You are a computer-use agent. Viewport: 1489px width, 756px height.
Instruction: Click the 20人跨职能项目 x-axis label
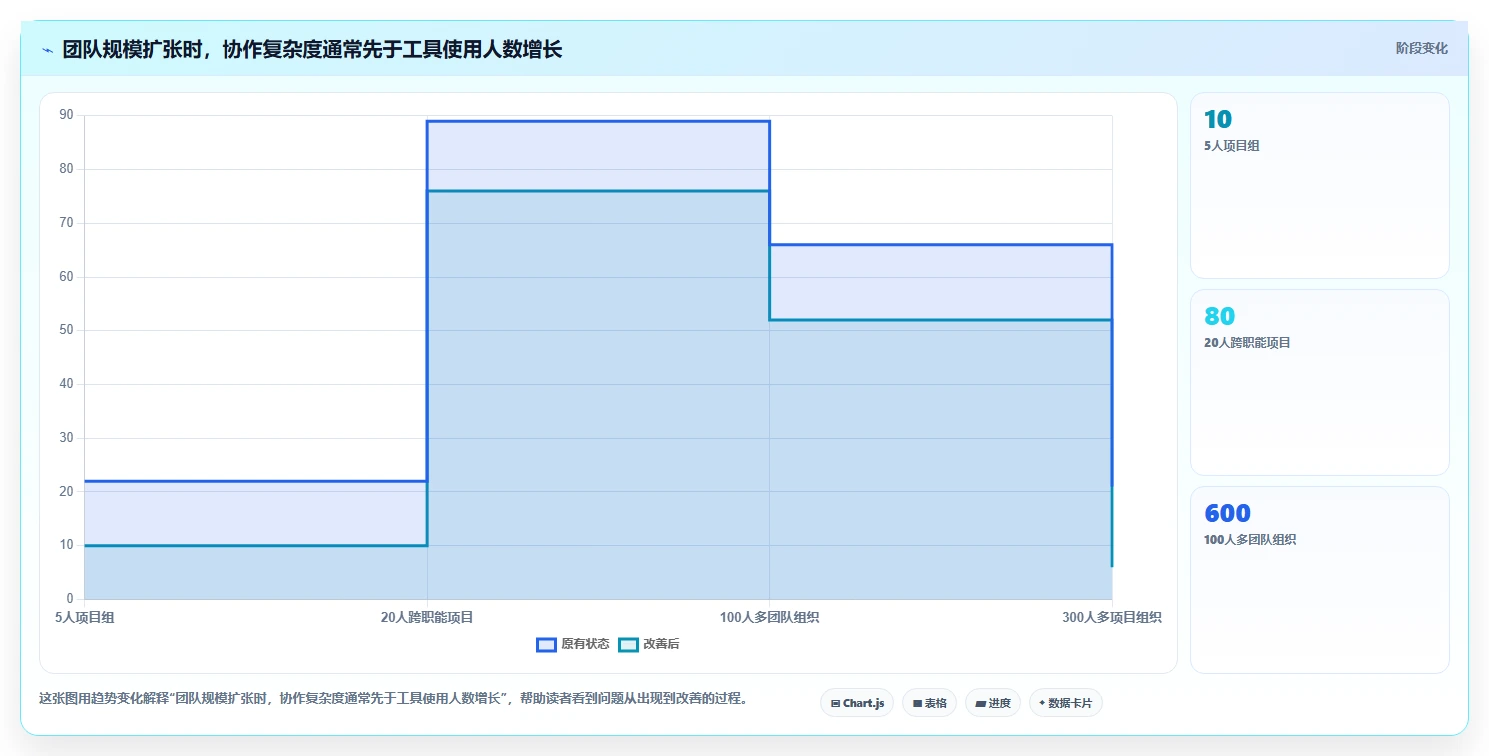click(x=427, y=618)
